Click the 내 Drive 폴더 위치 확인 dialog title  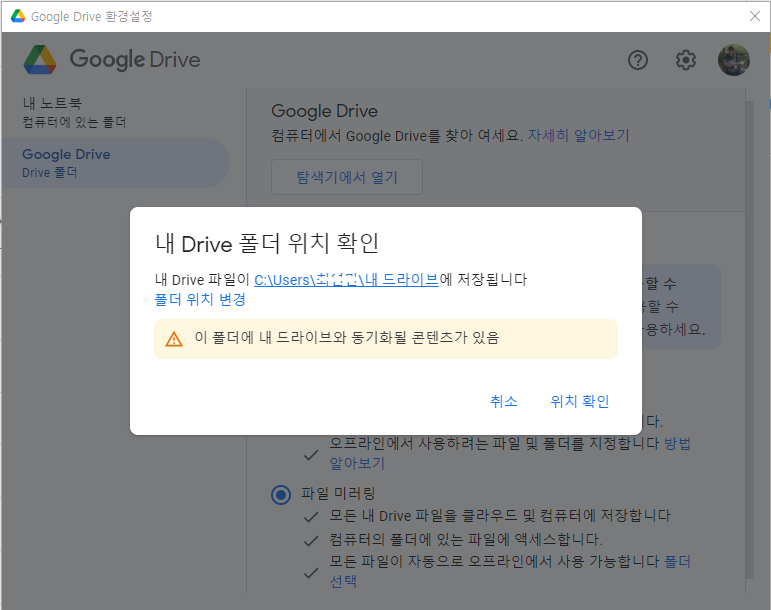click(267, 244)
